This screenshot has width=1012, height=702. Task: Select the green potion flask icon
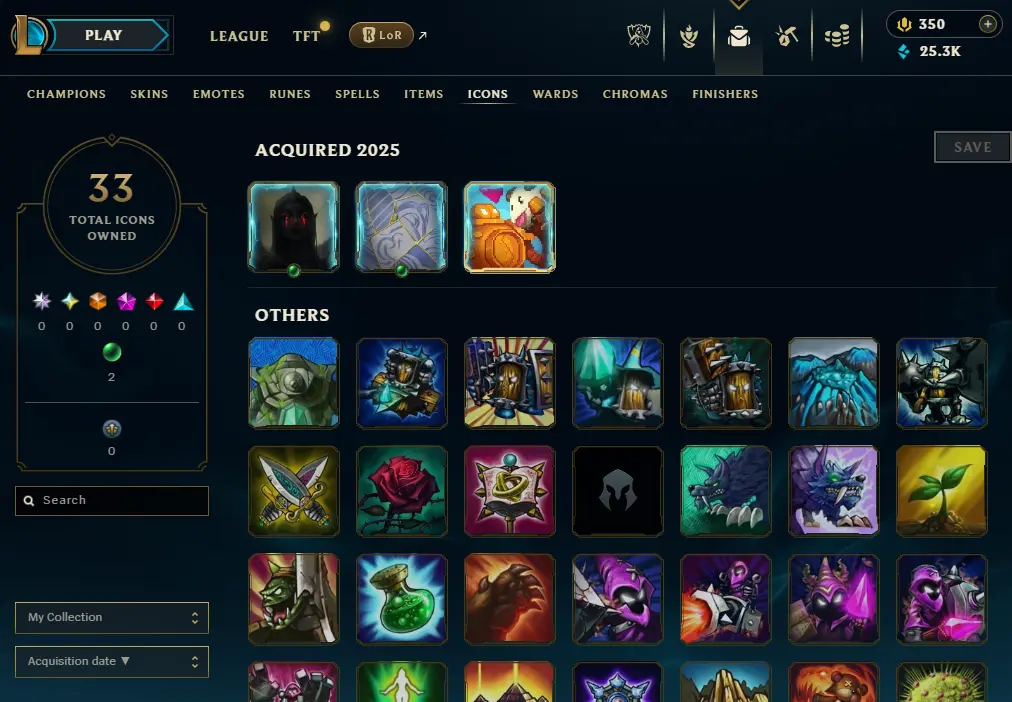click(x=401, y=599)
